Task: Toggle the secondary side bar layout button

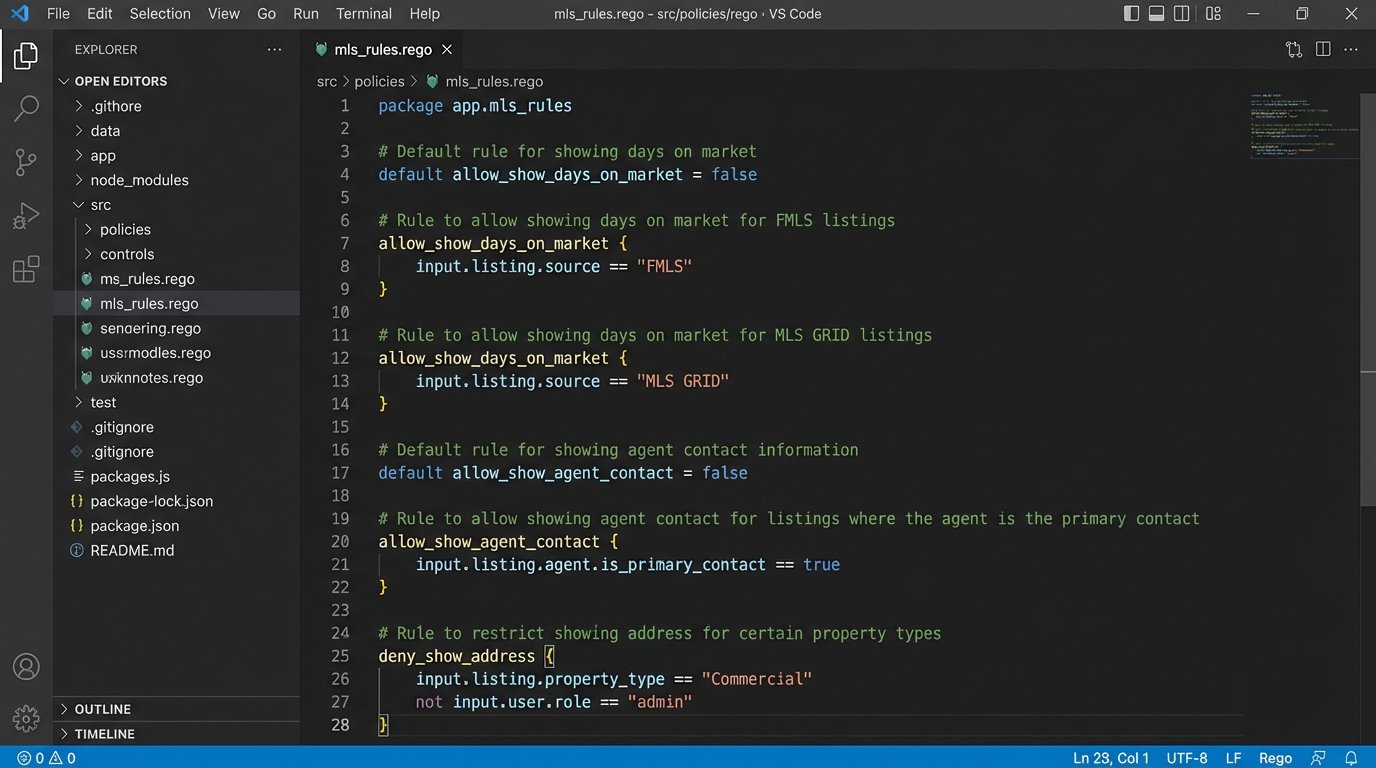Action: point(1181,14)
